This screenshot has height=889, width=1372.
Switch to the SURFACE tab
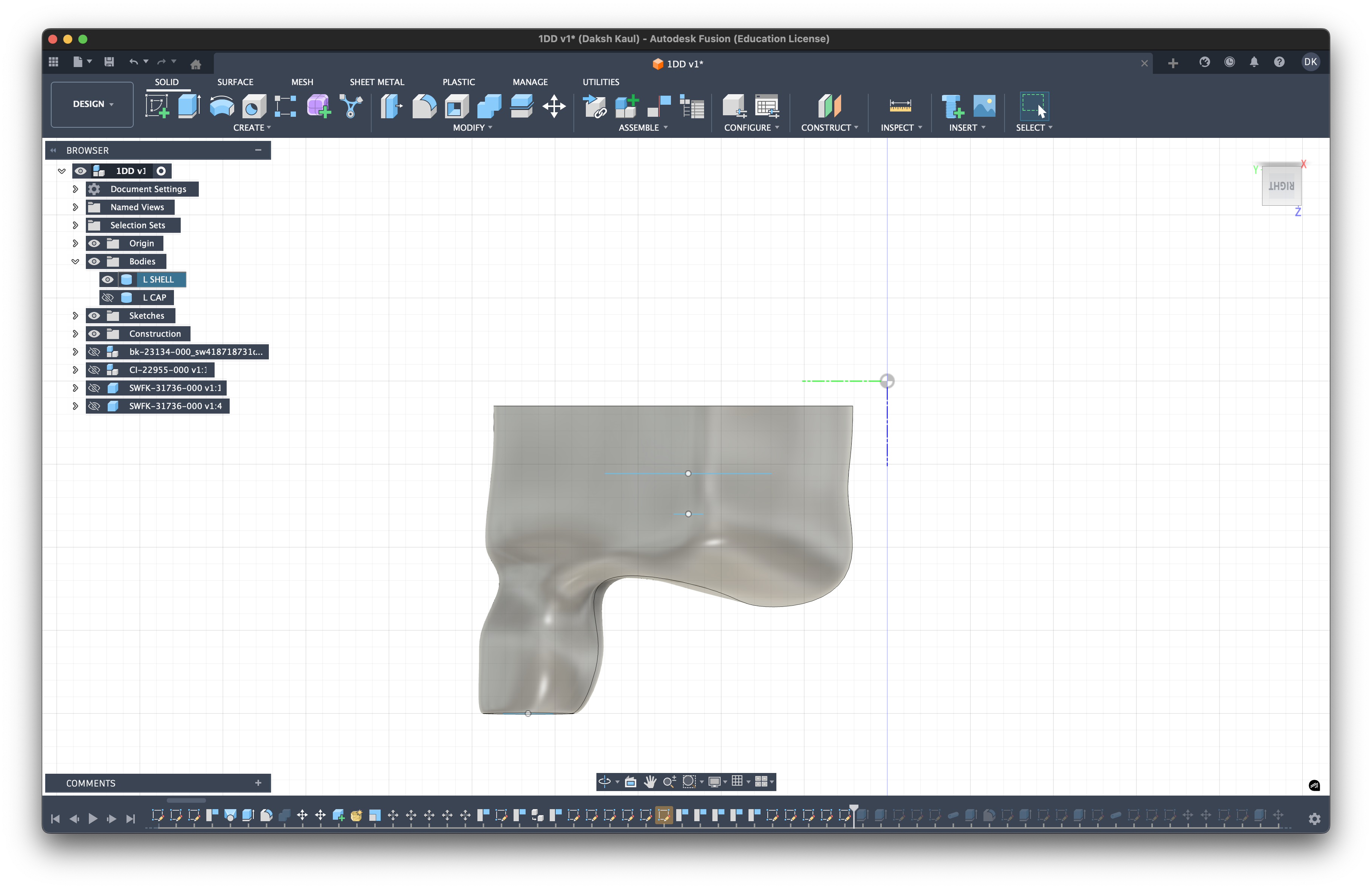point(235,82)
